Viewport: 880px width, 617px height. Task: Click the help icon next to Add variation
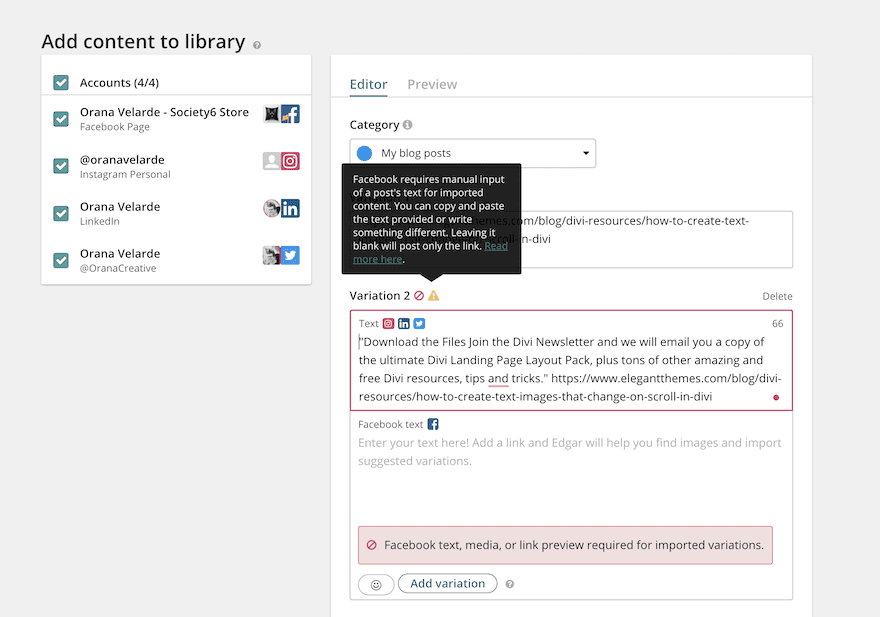(x=510, y=584)
